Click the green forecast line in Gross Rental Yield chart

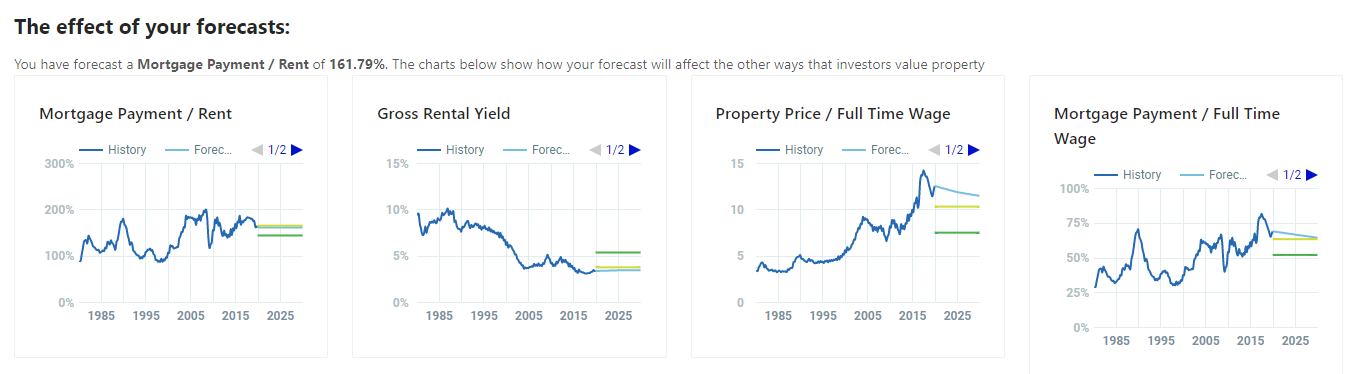[x=617, y=252]
